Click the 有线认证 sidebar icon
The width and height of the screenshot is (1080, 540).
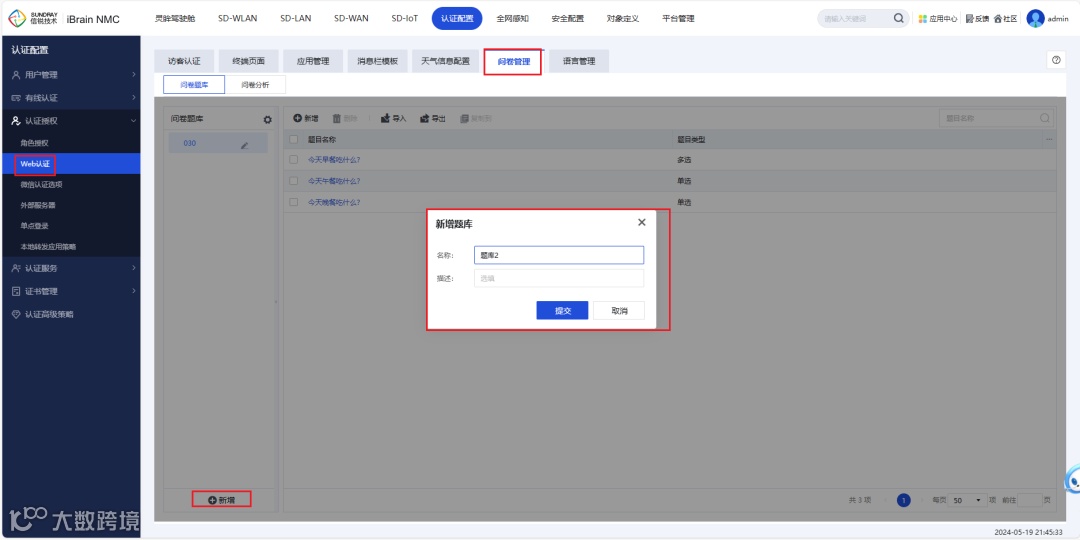(x=16, y=98)
